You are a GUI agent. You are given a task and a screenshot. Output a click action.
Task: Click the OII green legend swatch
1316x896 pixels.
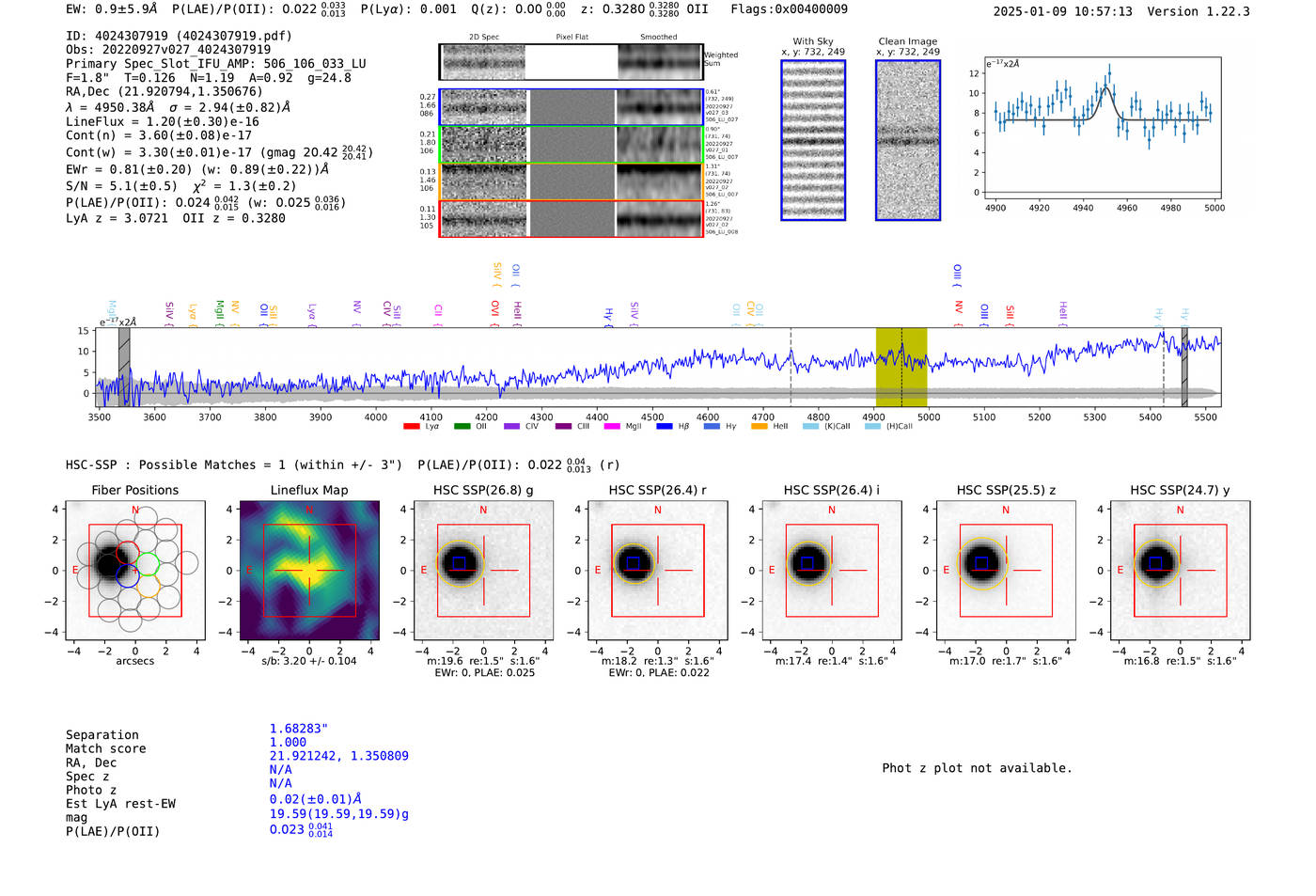pyautogui.click(x=462, y=426)
